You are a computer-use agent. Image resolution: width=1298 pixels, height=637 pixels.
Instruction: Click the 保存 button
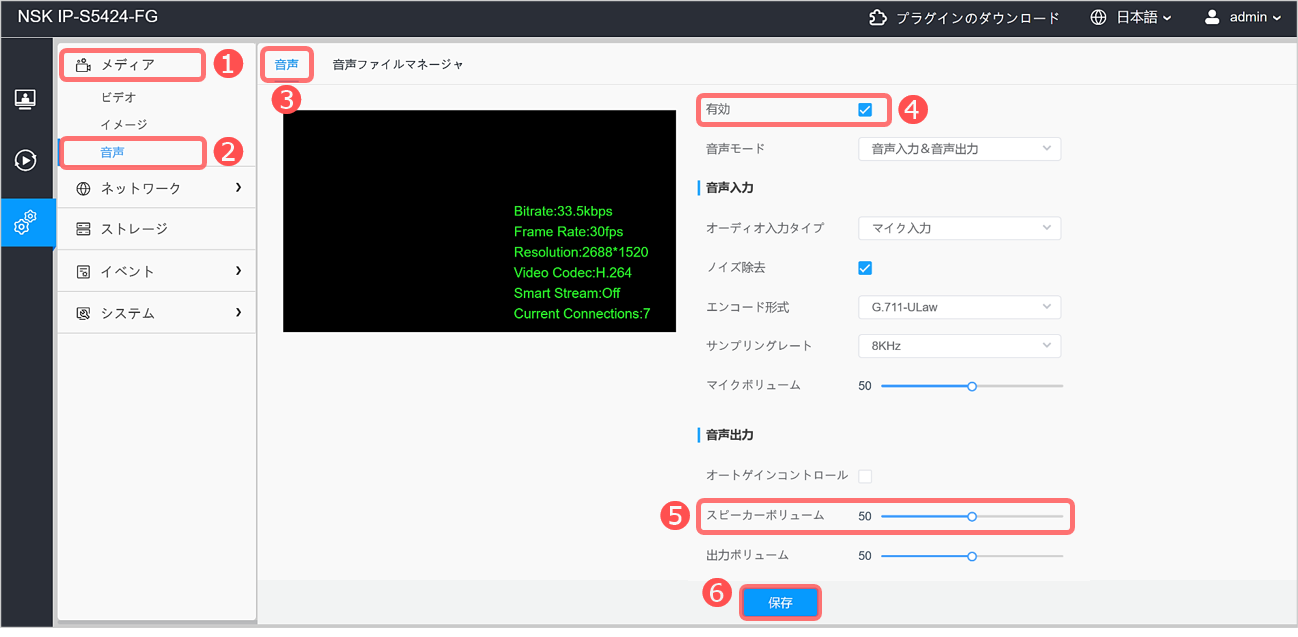coord(780,603)
